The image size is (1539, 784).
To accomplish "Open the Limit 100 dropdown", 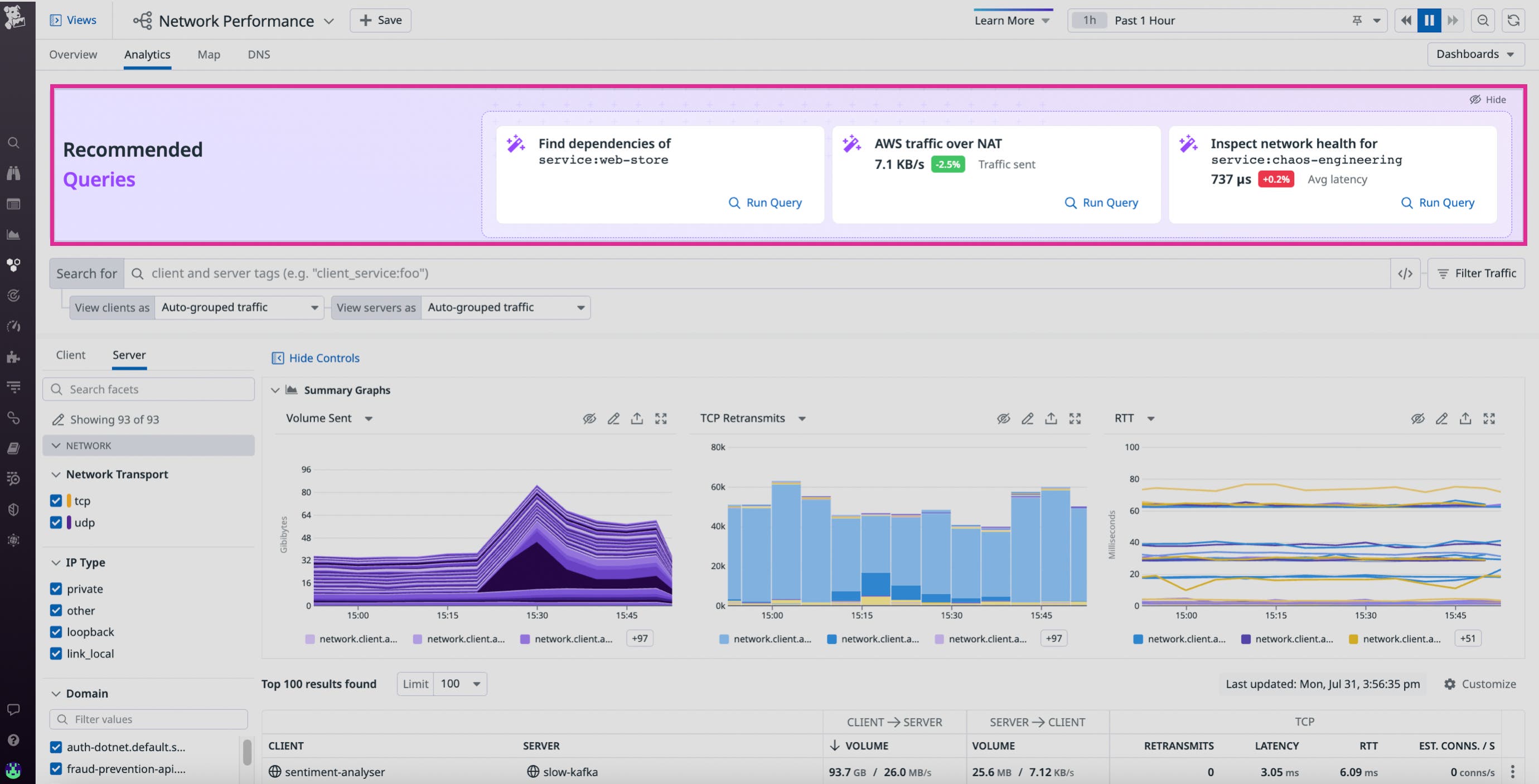I will click(459, 684).
